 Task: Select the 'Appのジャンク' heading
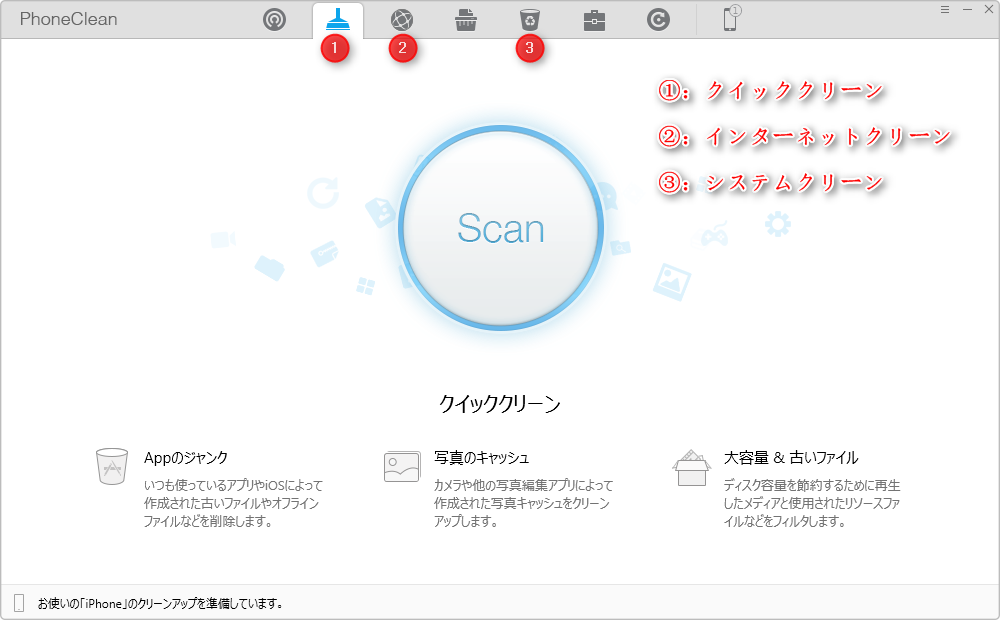click(x=186, y=457)
